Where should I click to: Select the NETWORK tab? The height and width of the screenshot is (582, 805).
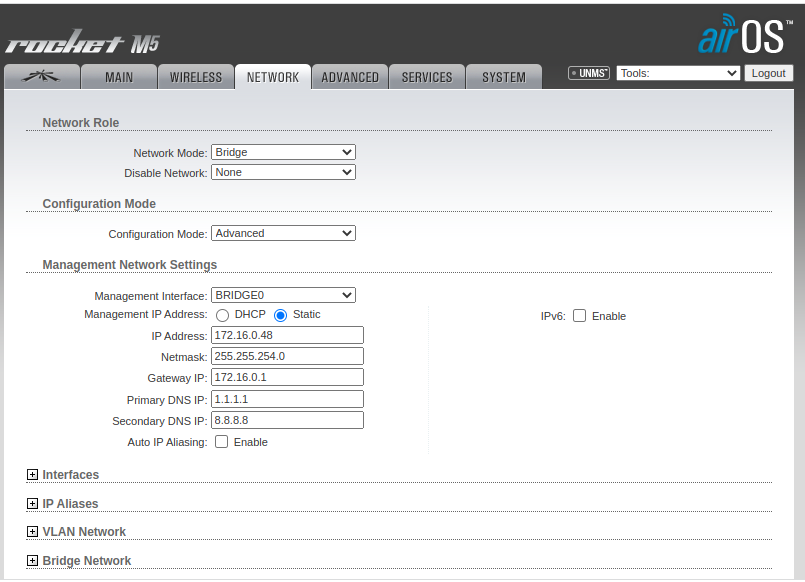(273, 77)
